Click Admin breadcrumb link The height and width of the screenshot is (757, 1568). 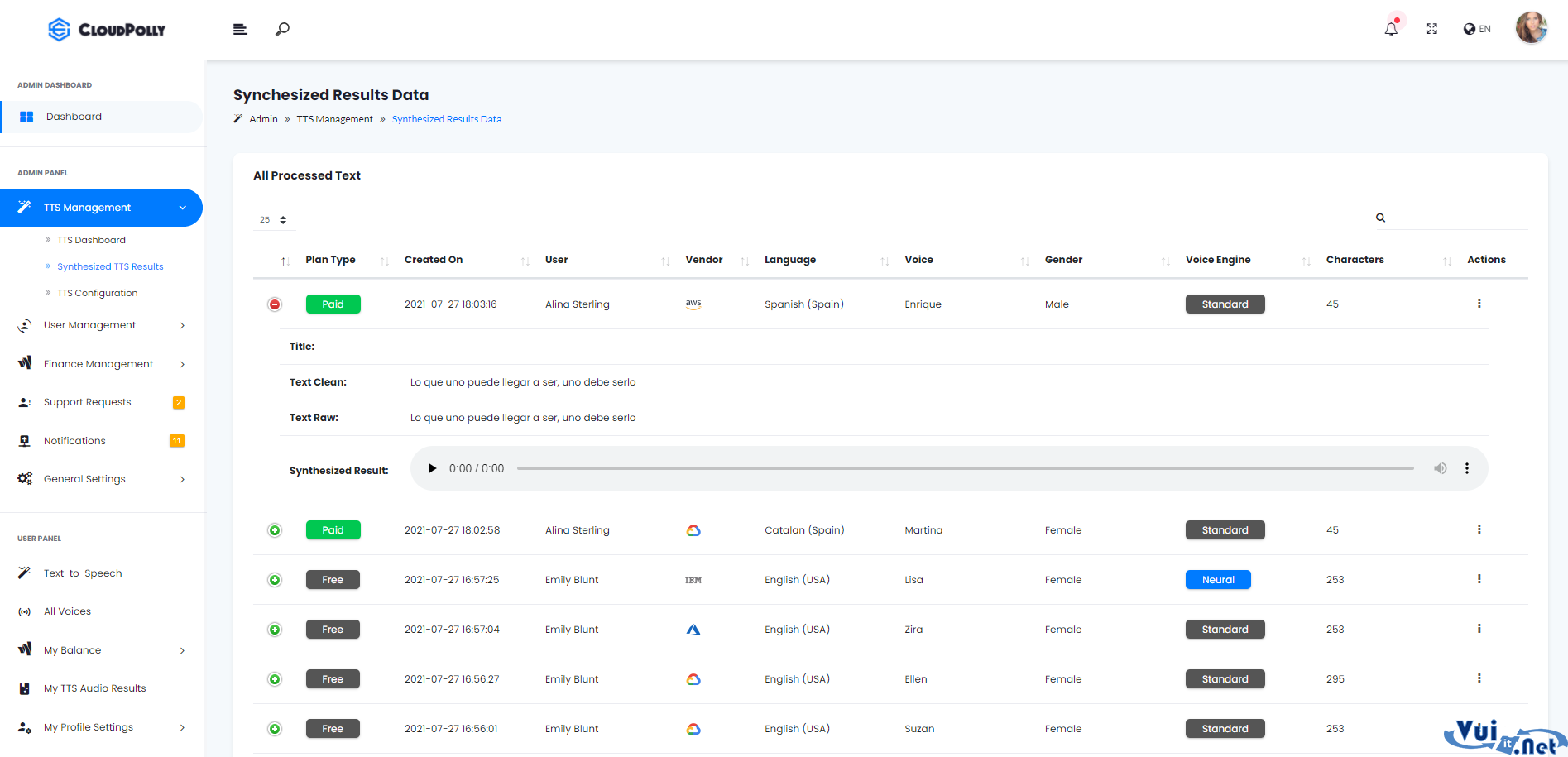(x=263, y=119)
